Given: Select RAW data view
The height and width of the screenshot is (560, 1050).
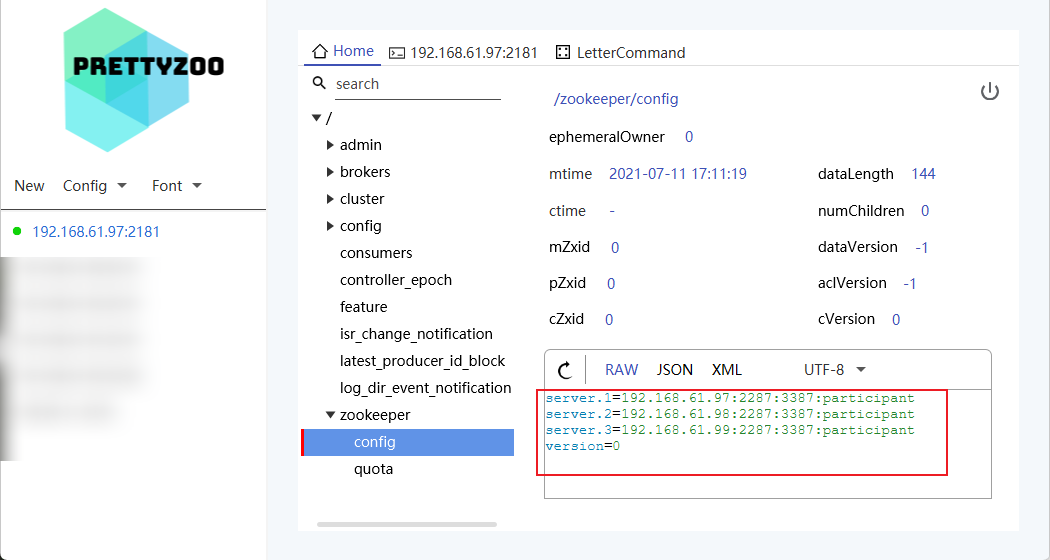Looking at the screenshot, I should [x=621, y=370].
